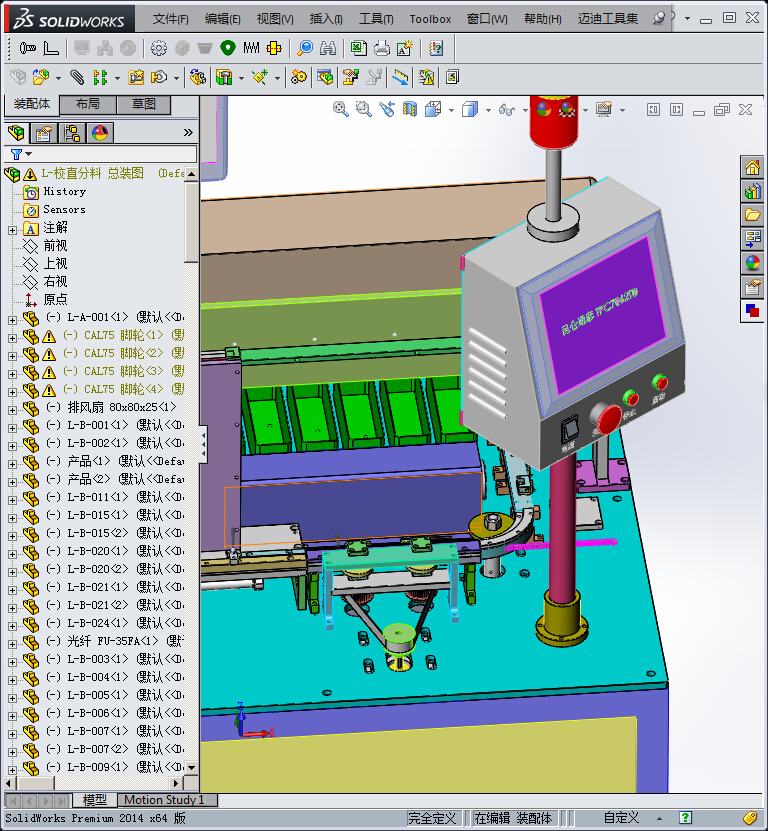Toggle the left viewport split button
Screen dimensions: 768x831
[653, 110]
